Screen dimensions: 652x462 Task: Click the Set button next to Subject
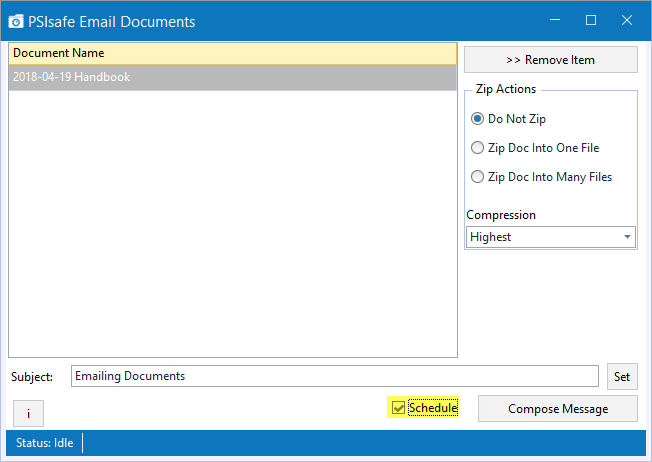[x=622, y=377]
